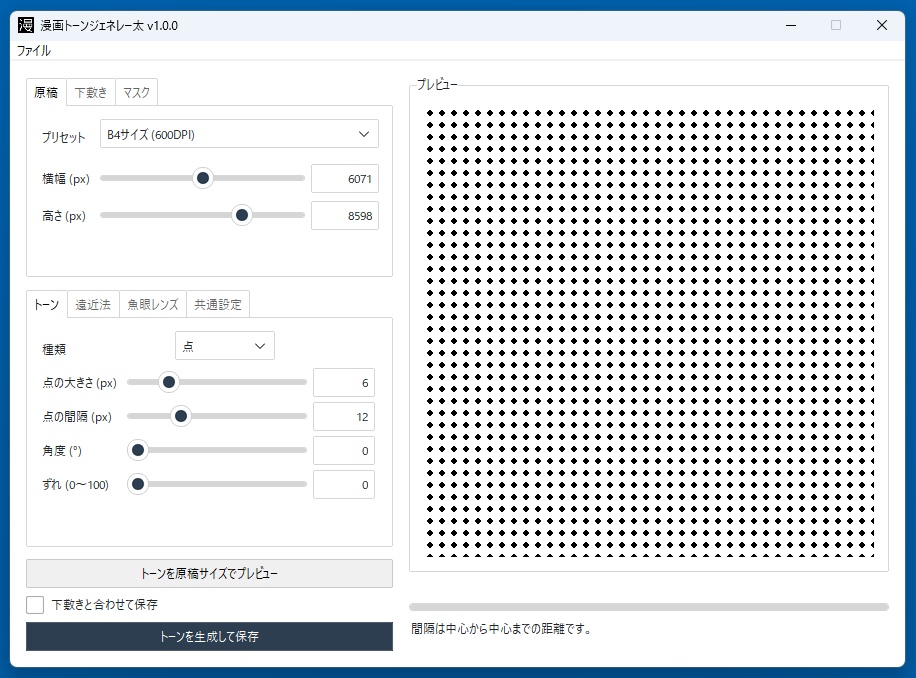The width and height of the screenshot is (916, 678).
Task: Expand the 種類 dropdown showing 点
Action: coord(224,346)
